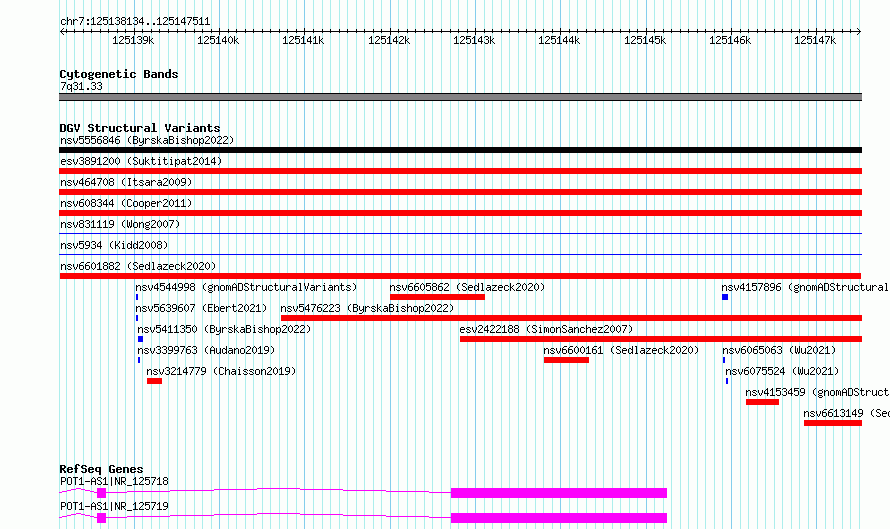Click the grey 7q31.33 cytogenetic band
Screen dimensions: 890x529
pyautogui.click(x=460, y=97)
